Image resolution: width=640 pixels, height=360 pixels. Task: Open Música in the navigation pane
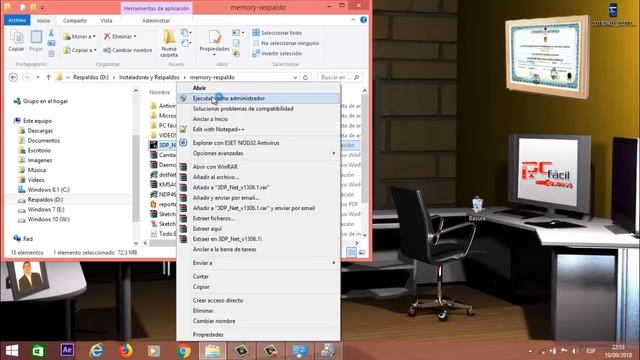coord(32,170)
